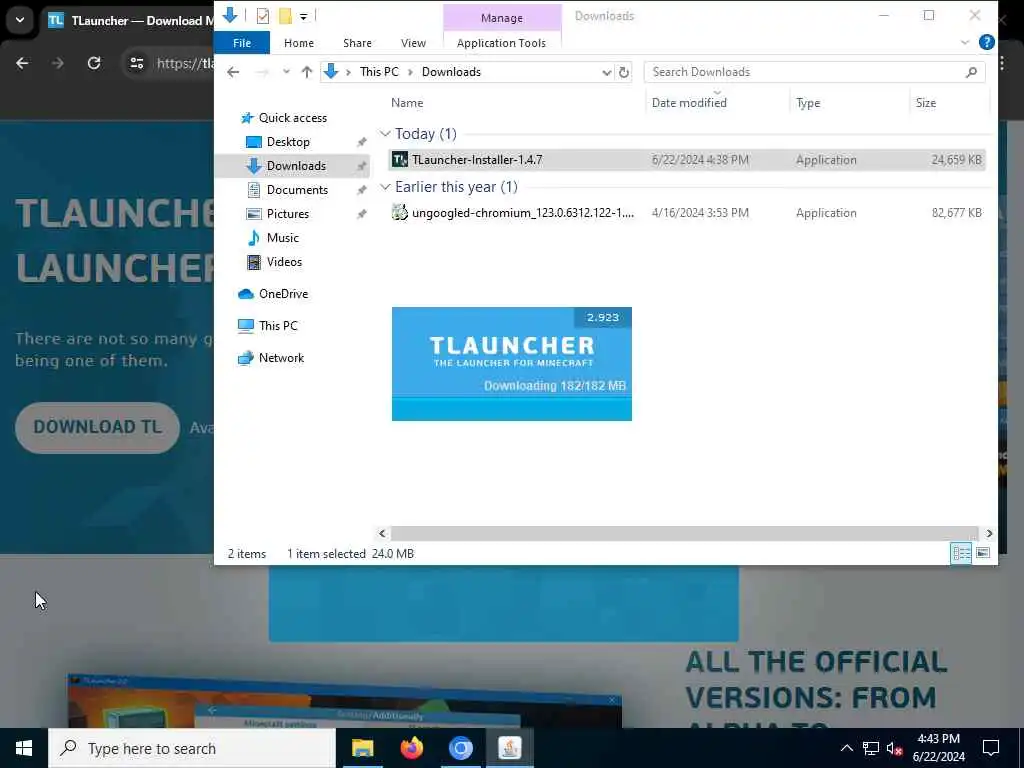Image resolution: width=1024 pixels, height=768 pixels.
Task: Open Downloads in the navigation pane
Action: tap(296, 166)
